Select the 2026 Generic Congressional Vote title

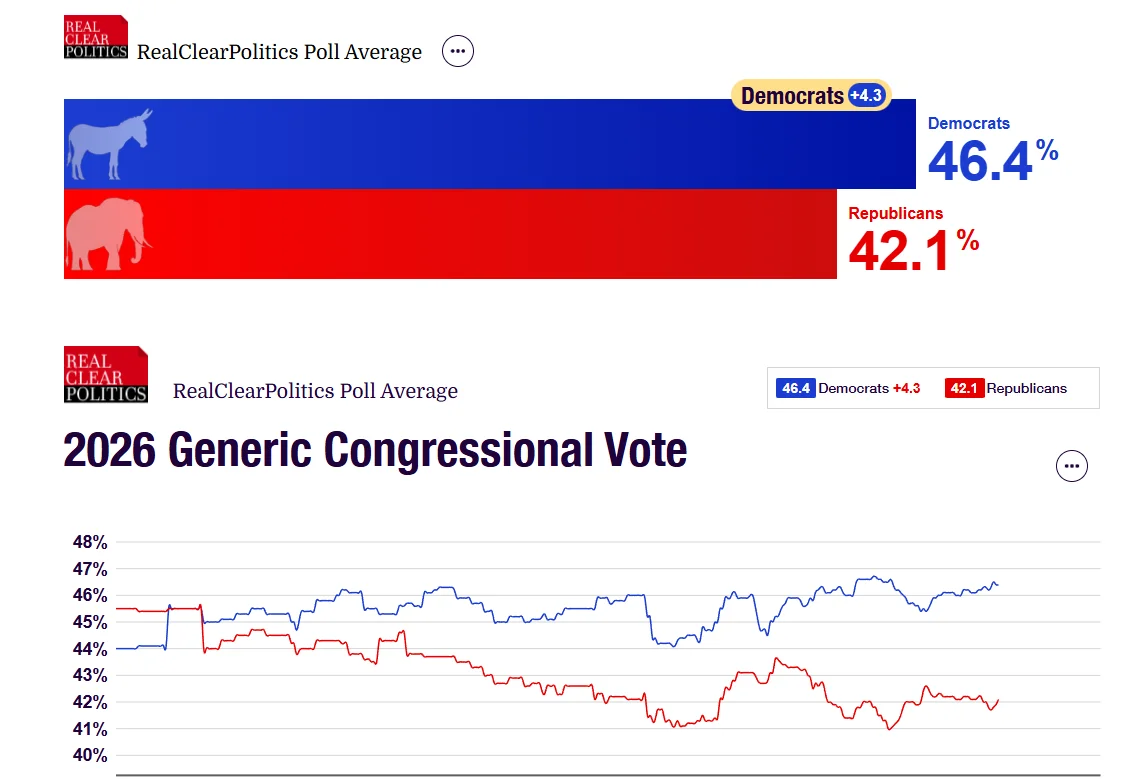coord(375,450)
